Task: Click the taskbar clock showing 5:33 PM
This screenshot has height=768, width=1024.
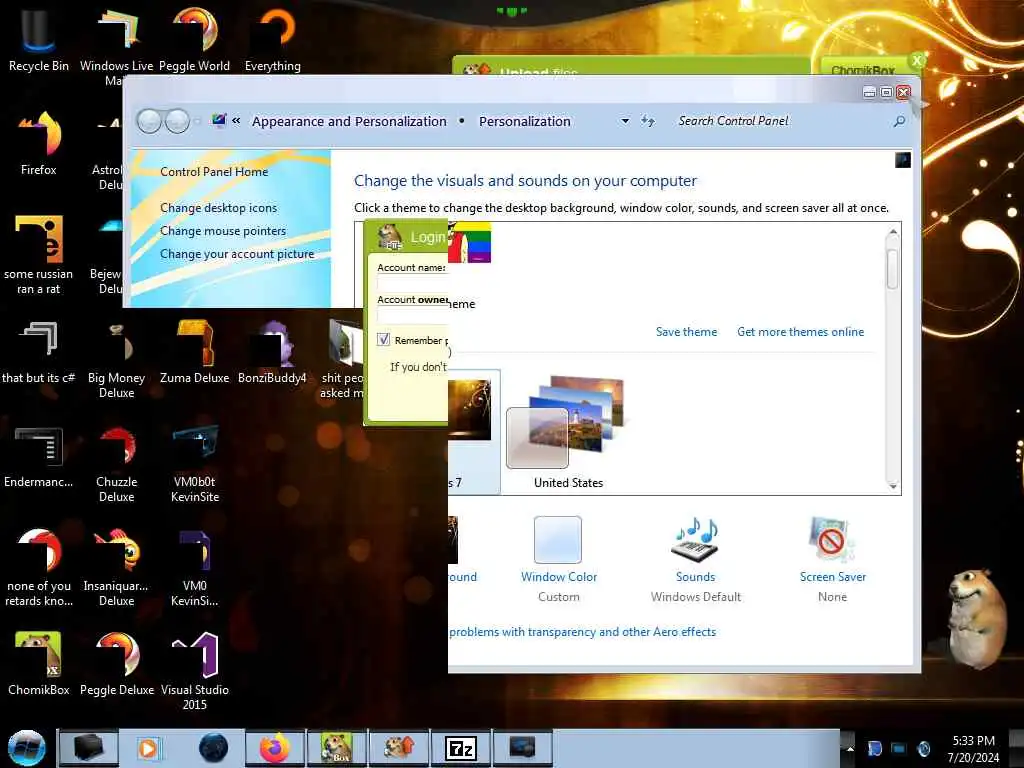Action: [973, 748]
